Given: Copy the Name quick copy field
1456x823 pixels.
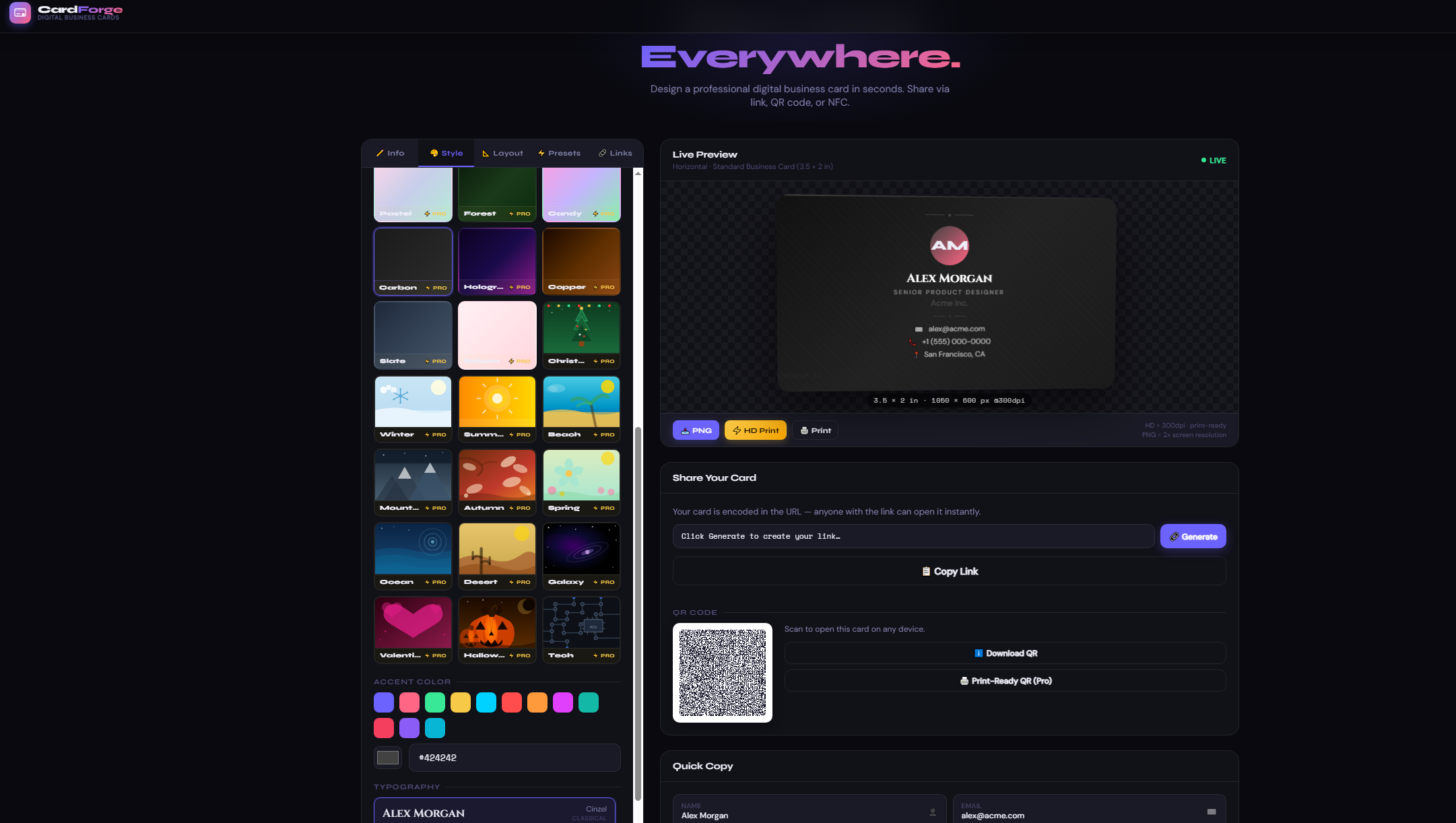Looking at the screenshot, I should pos(809,810).
